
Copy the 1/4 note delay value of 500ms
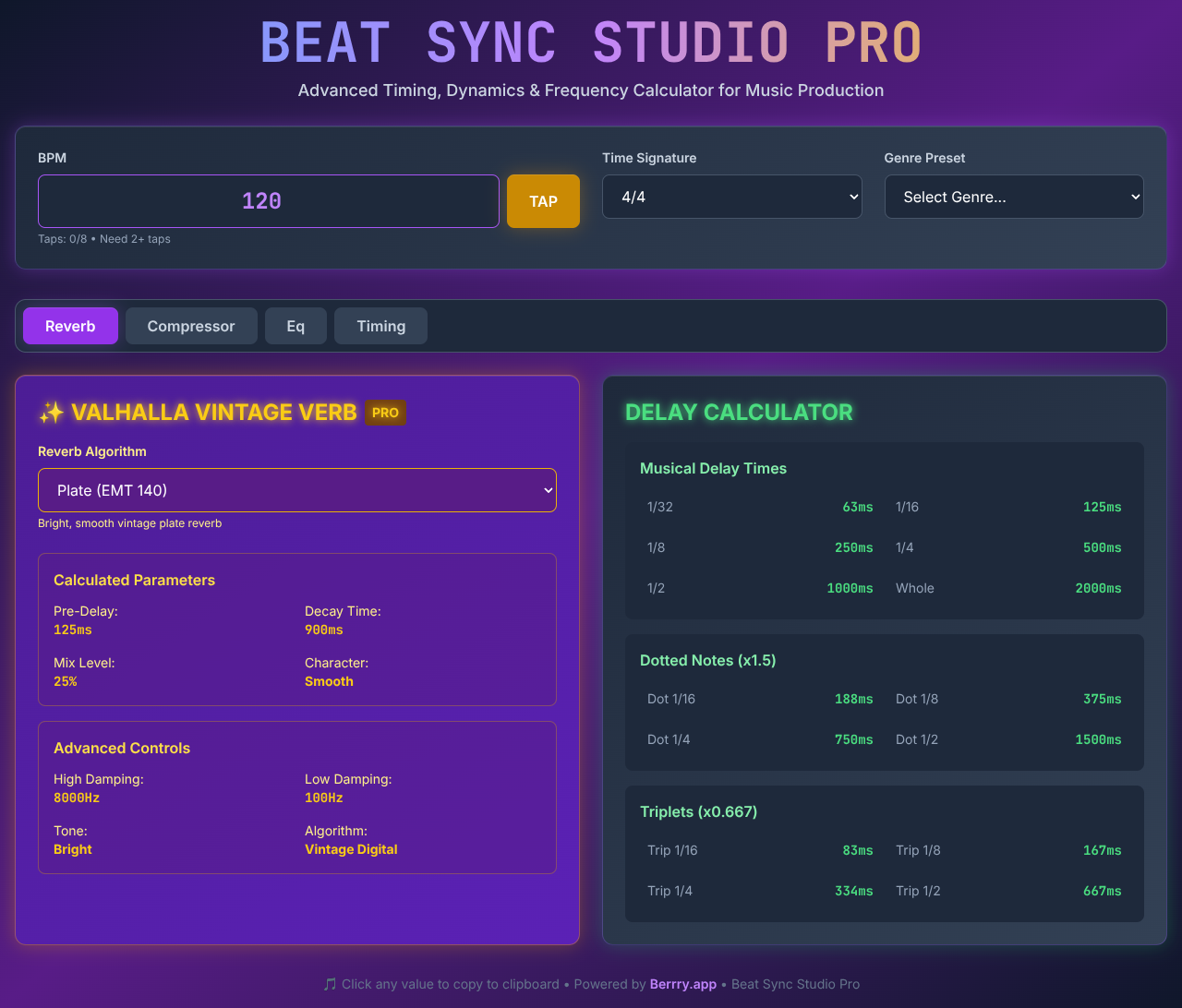[1102, 547]
